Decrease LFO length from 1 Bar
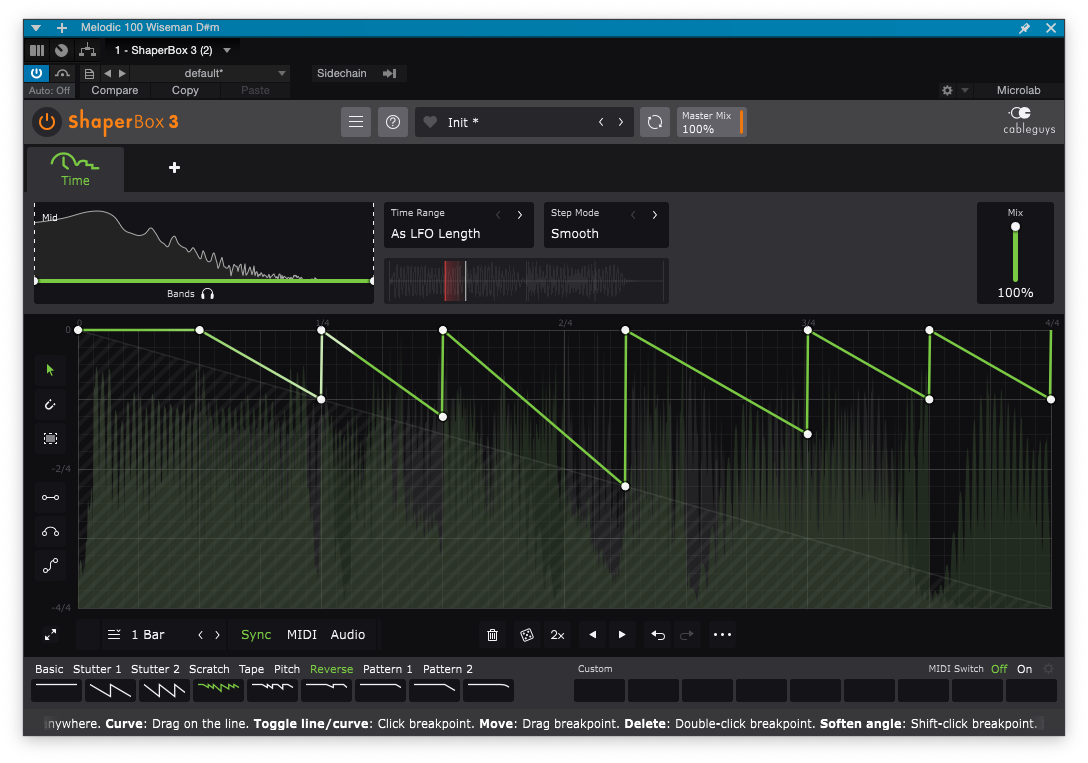The width and height of the screenshot is (1088, 763). [201, 635]
